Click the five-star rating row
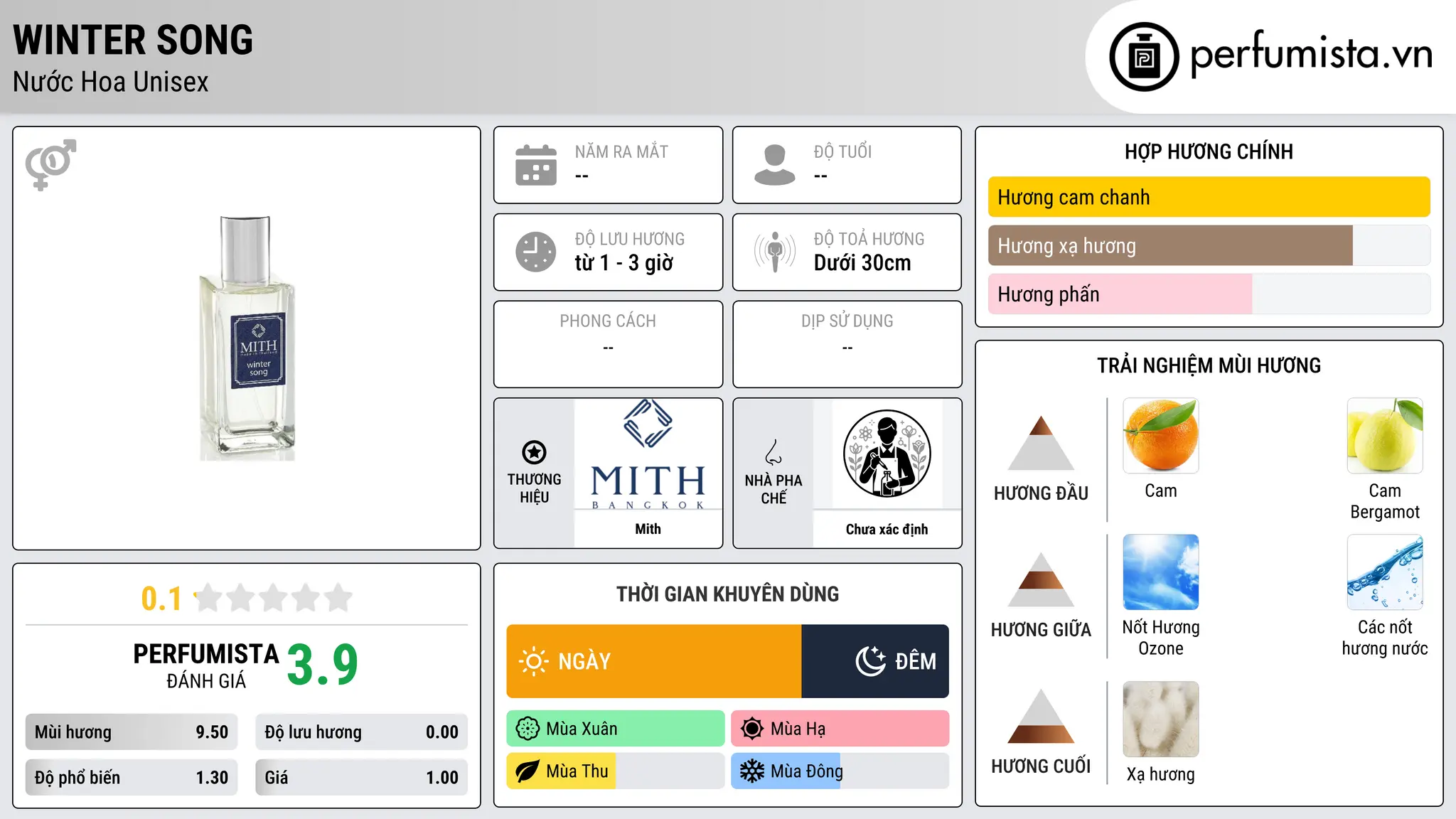This screenshot has height=819, width=1456. (x=274, y=598)
